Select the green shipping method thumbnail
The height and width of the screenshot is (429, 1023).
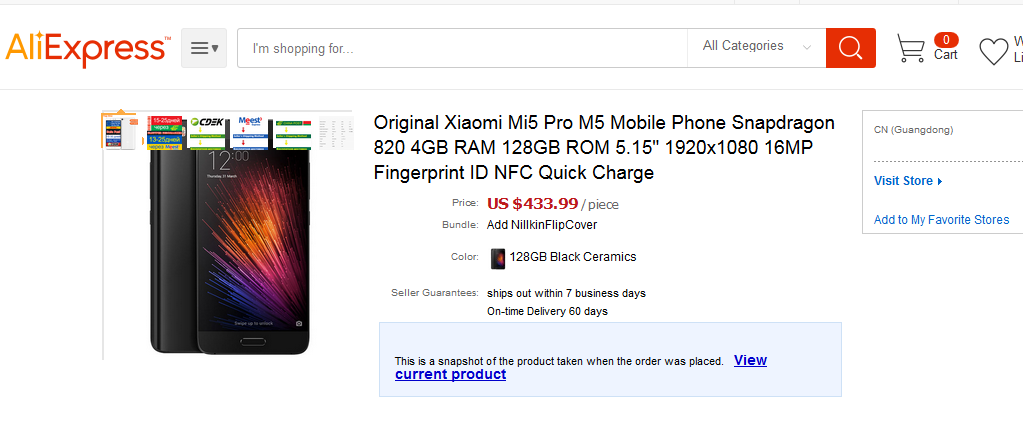click(x=293, y=132)
